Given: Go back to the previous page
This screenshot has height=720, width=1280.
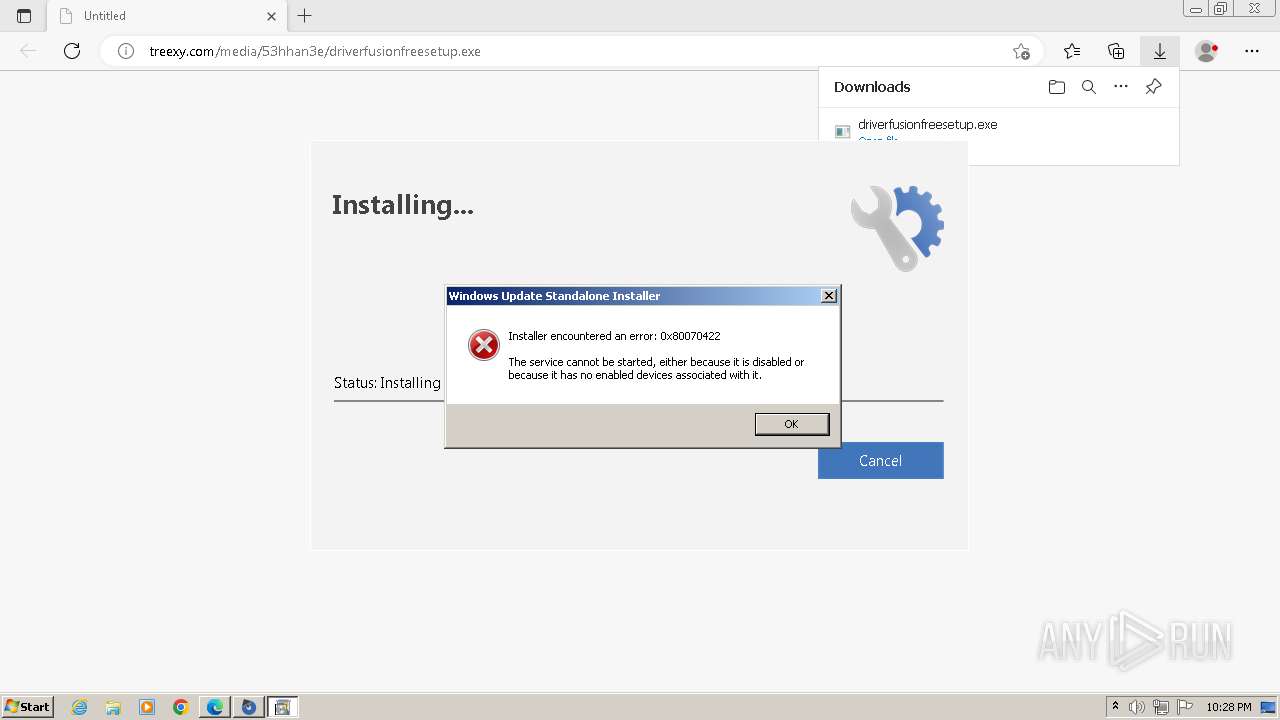Looking at the screenshot, I should tap(28, 51).
